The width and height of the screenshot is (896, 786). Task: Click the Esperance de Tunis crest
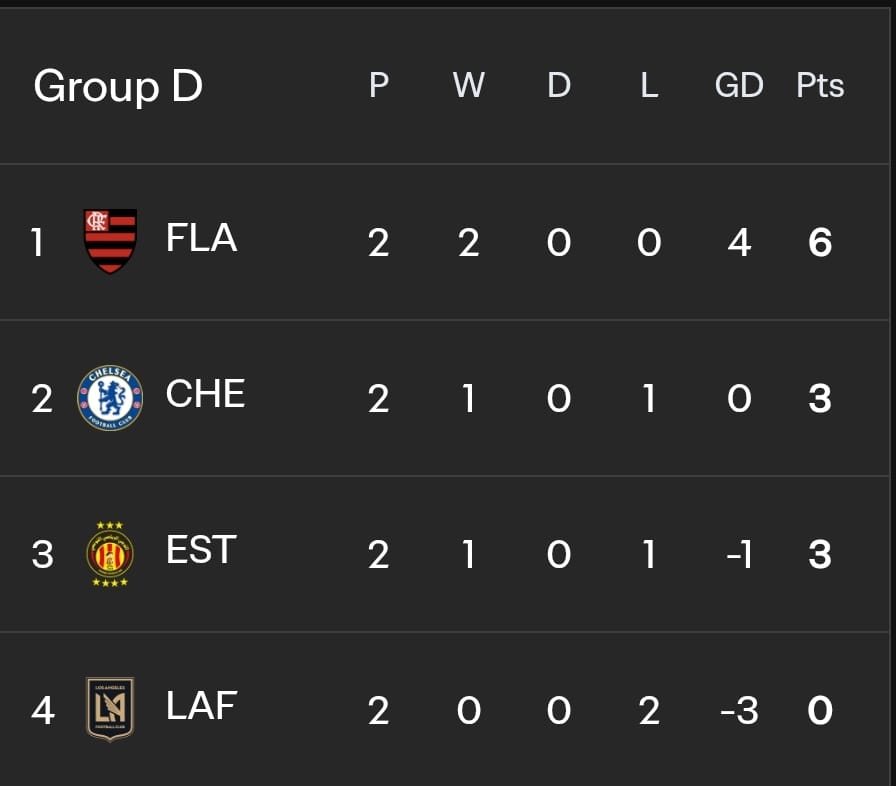click(x=110, y=554)
